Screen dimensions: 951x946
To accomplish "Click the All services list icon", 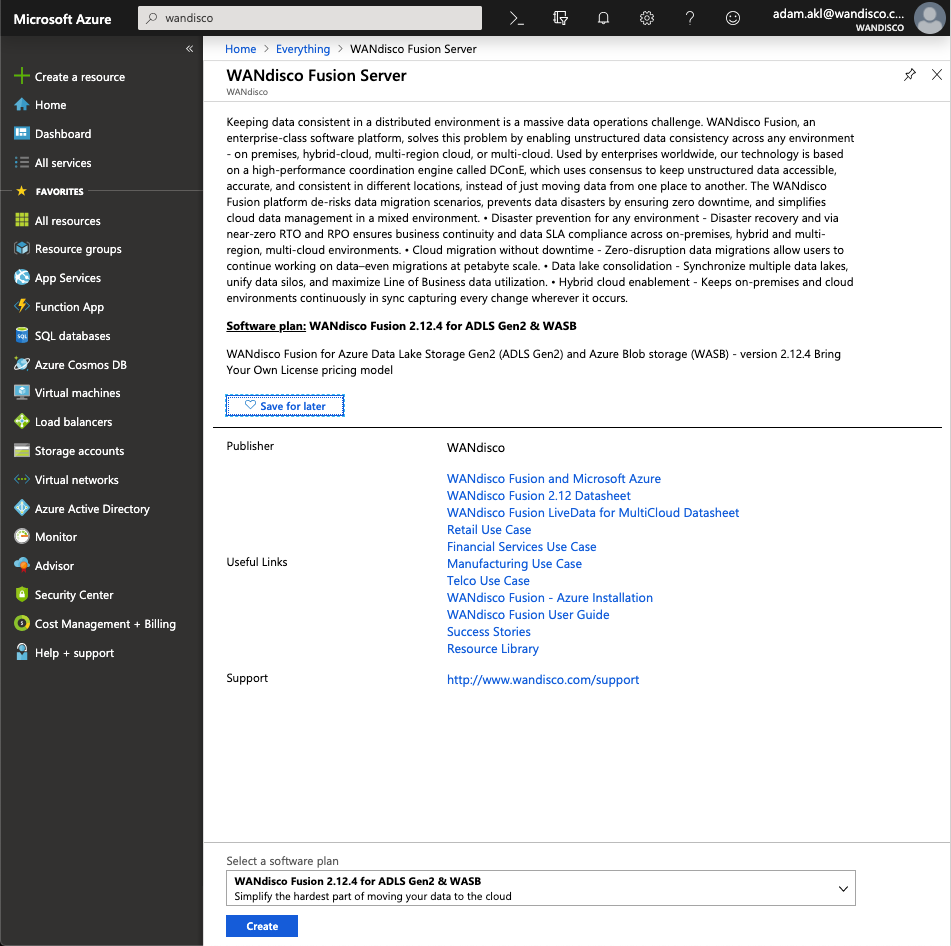I will click(21, 163).
